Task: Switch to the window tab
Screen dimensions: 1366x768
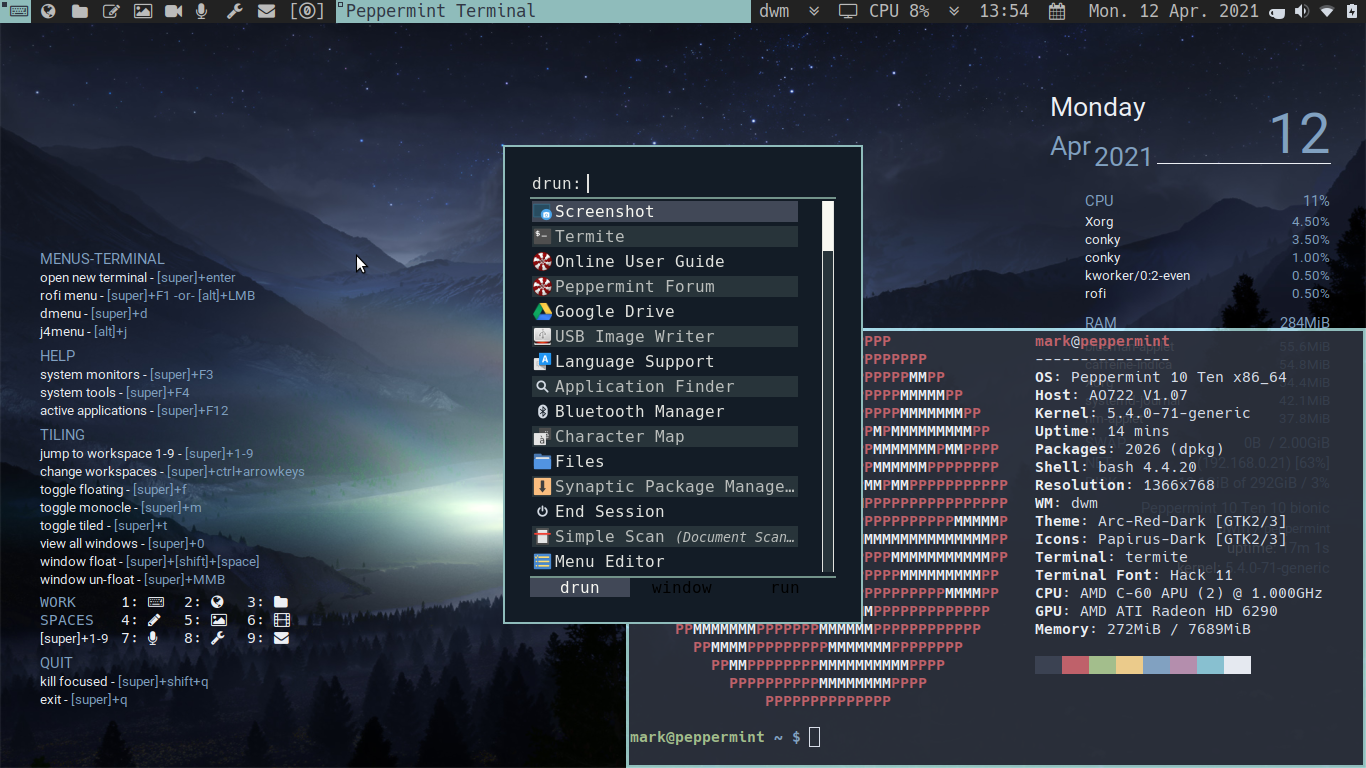Action: (682, 588)
